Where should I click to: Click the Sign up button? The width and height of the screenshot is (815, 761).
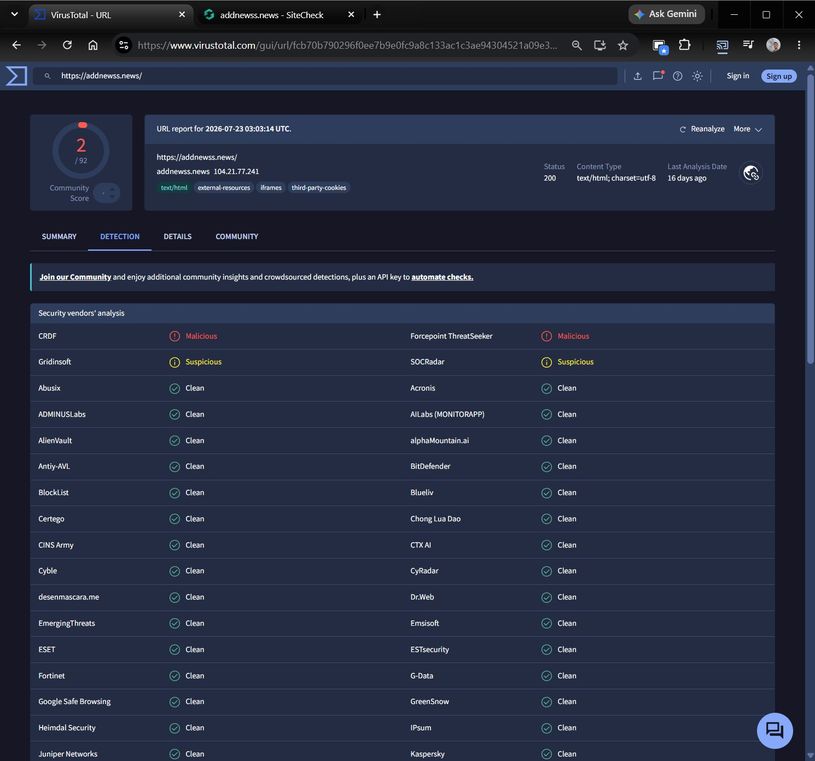(x=779, y=76)
